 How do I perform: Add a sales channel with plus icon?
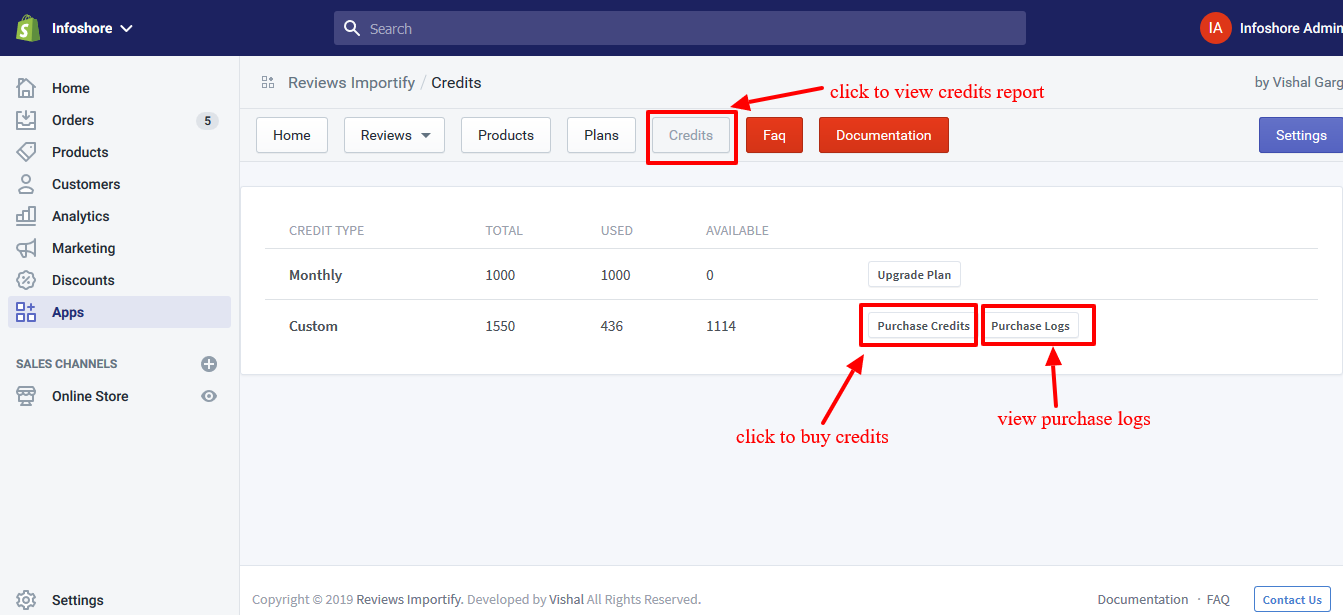click(209, 364)
